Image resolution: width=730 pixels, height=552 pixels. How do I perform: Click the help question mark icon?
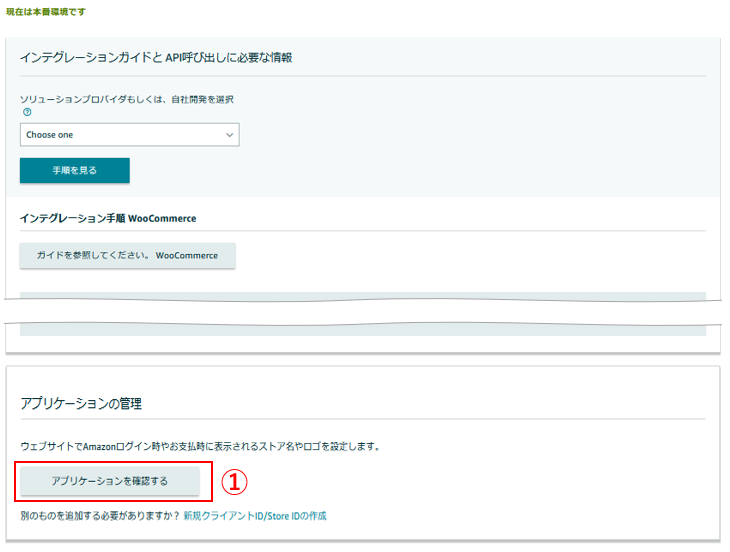27,112
